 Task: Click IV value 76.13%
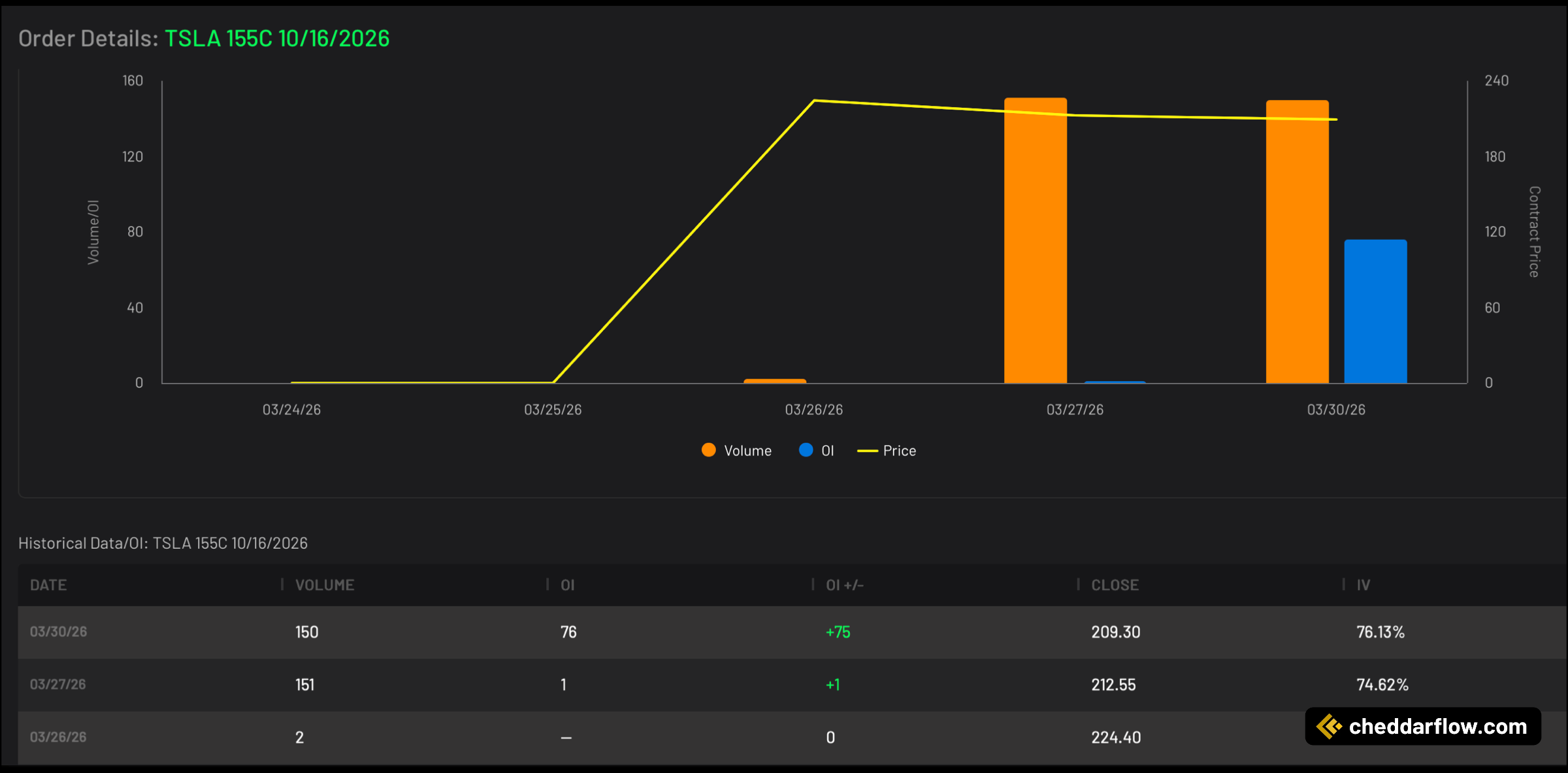coord(1380,632)
